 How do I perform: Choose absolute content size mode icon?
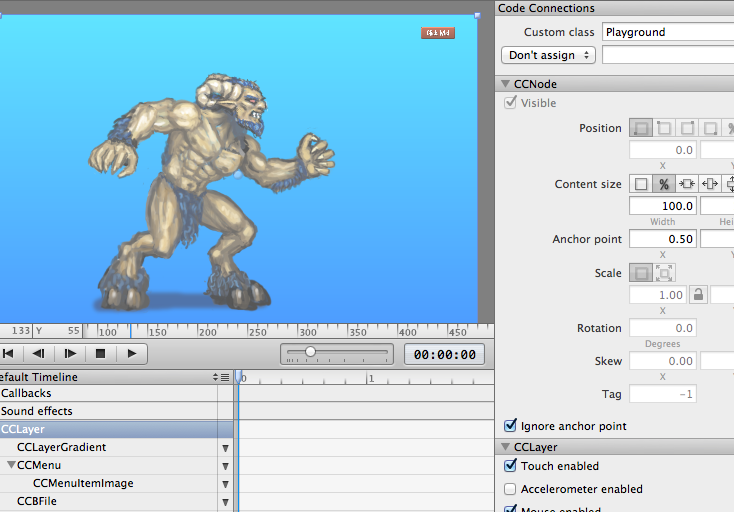pyautogui.click(x=641, y=184)
